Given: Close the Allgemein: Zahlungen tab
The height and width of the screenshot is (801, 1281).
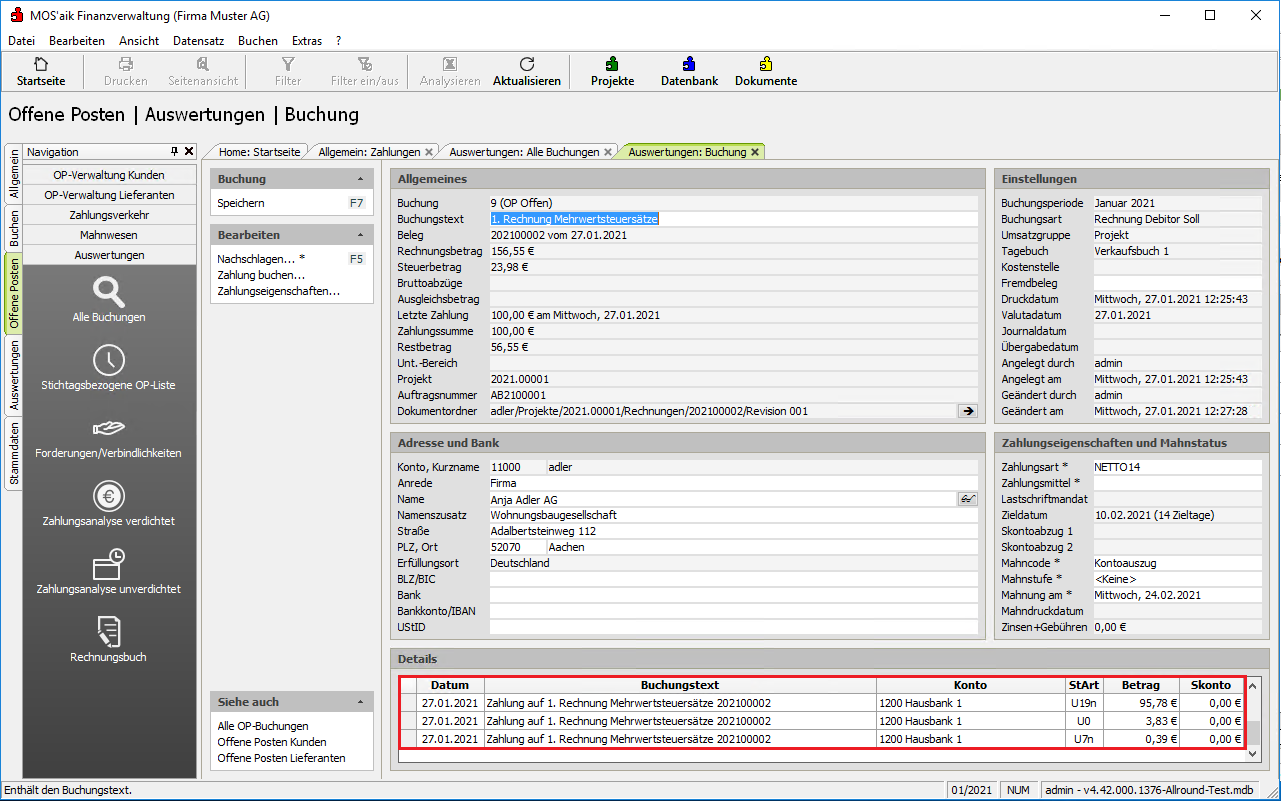Looking at the screenshot, I should tap(429, 152).
